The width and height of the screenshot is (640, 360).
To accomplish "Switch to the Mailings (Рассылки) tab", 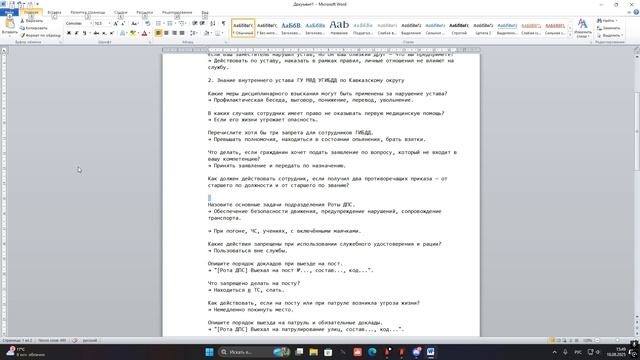I will tap(144, 12).
